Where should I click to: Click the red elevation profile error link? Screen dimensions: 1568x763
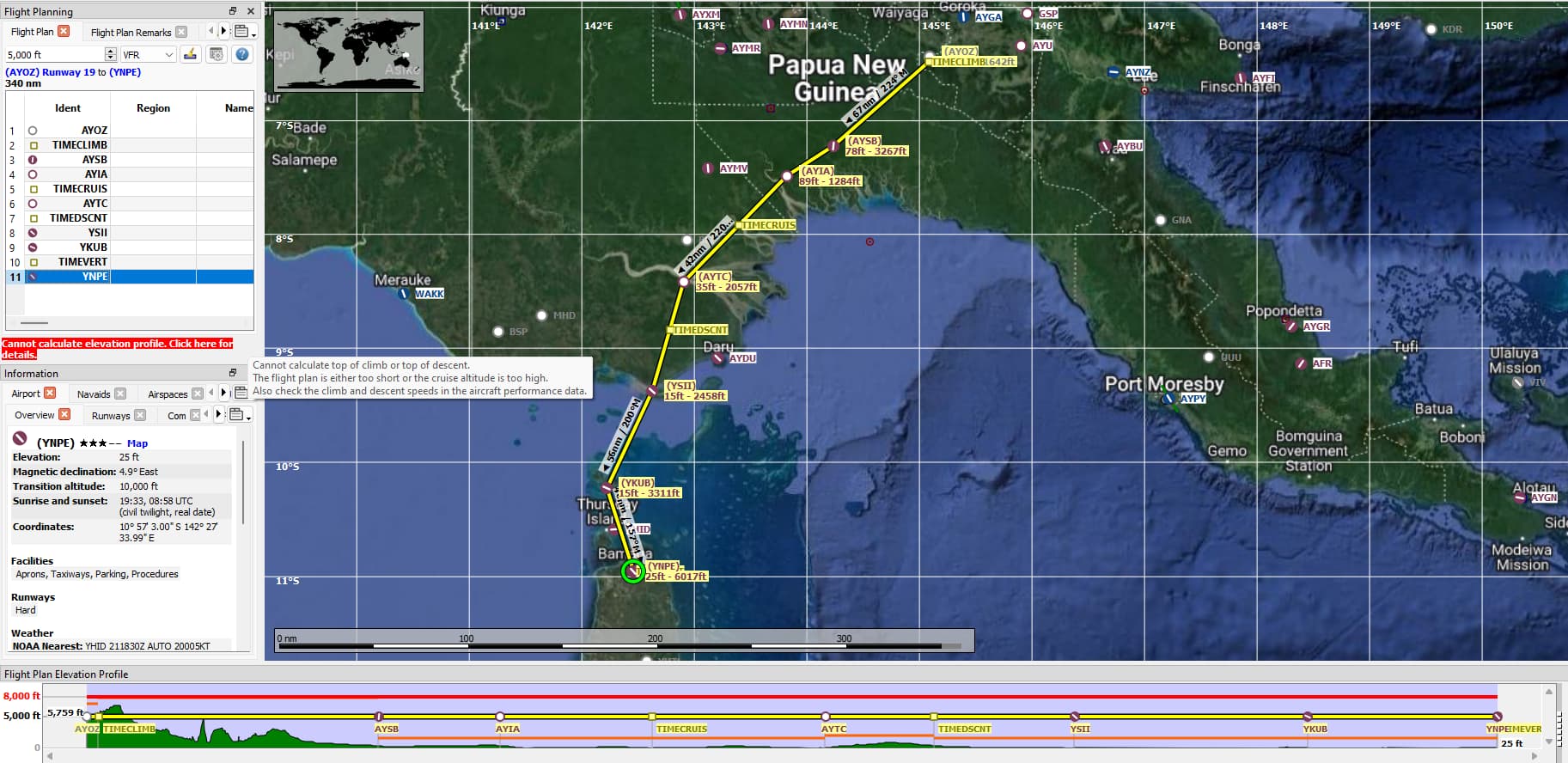pos(118,349)
